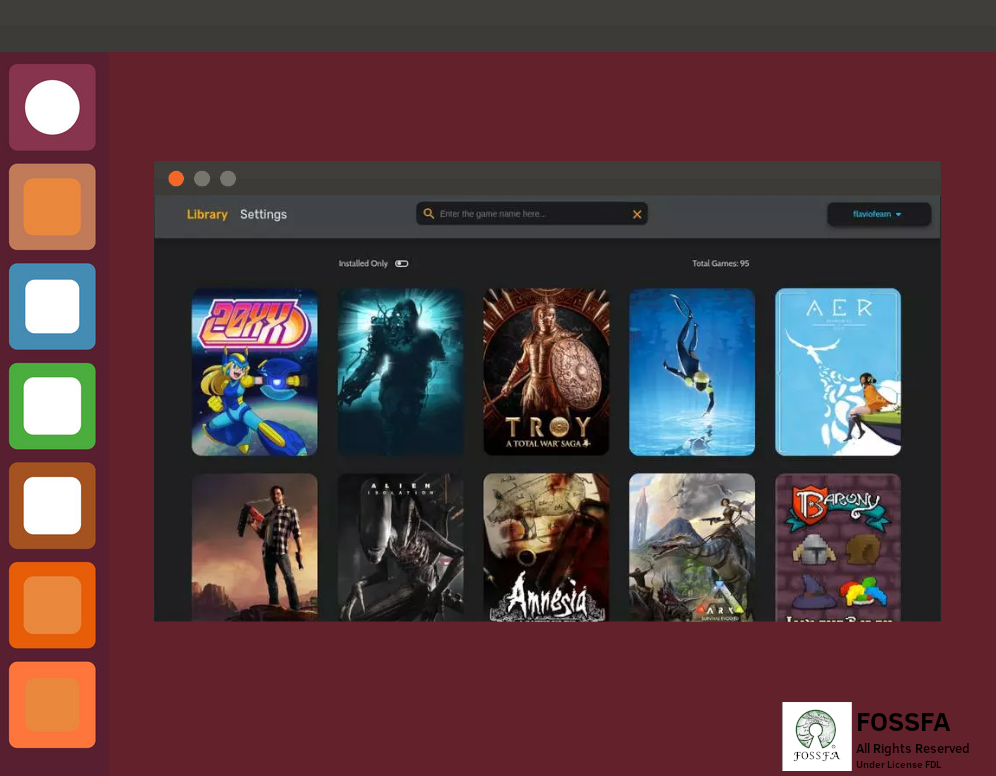The height and width of the screenshot is (776, 996).
Task: Clear the search field with the X icon
Action: (x=637, y=214)
